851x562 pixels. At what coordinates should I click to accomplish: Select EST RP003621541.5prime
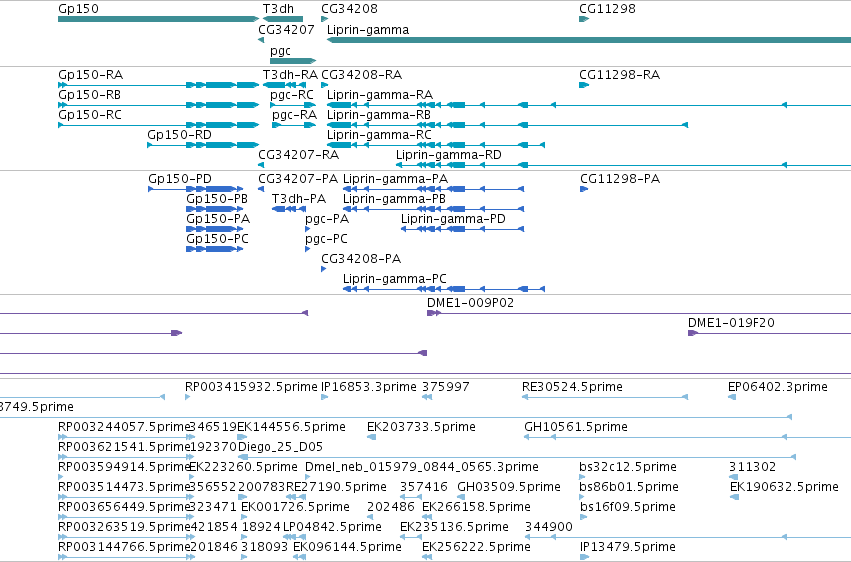(126, 457)
